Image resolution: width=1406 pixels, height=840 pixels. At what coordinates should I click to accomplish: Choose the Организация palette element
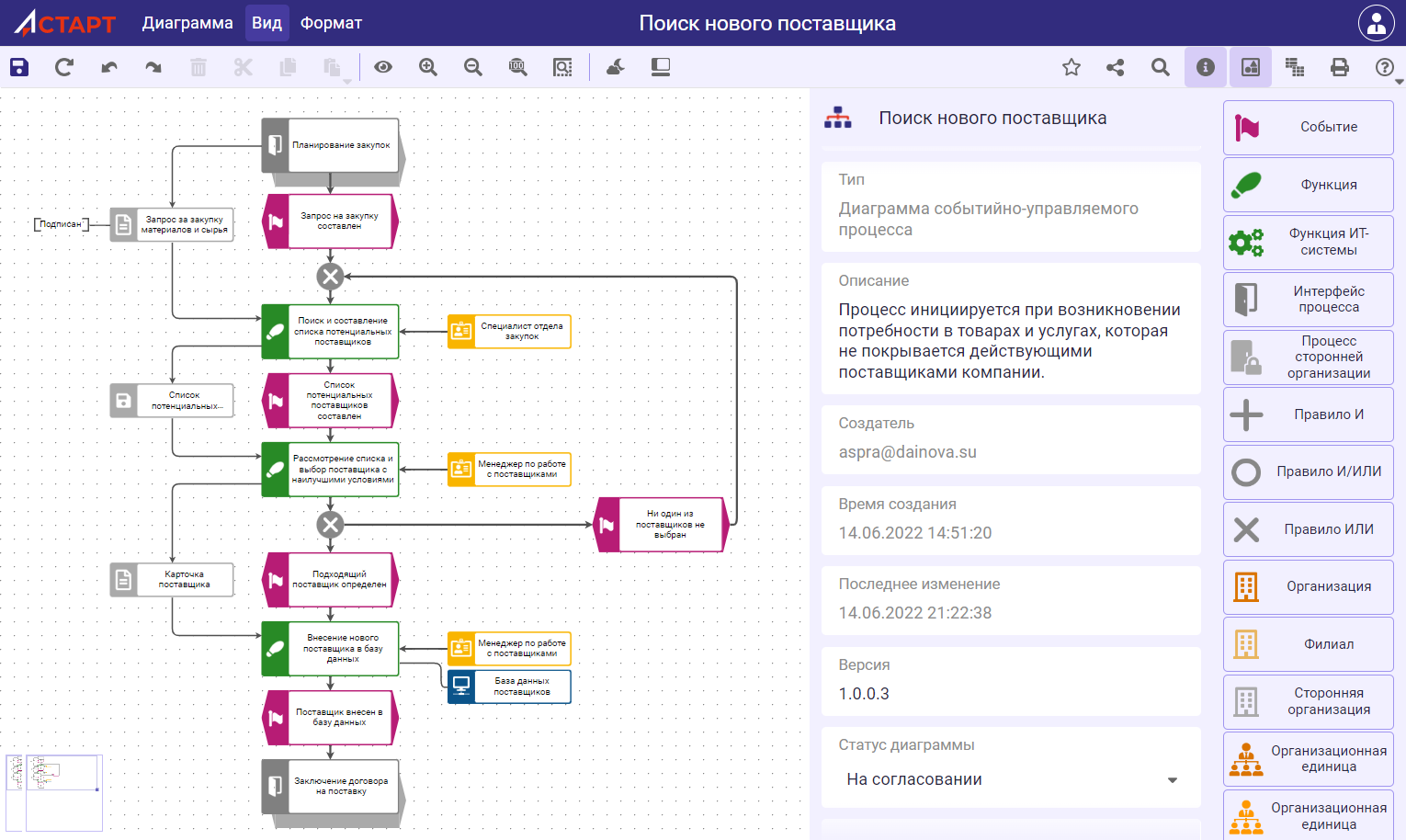pyautogui.click(x=1309, y=586)
